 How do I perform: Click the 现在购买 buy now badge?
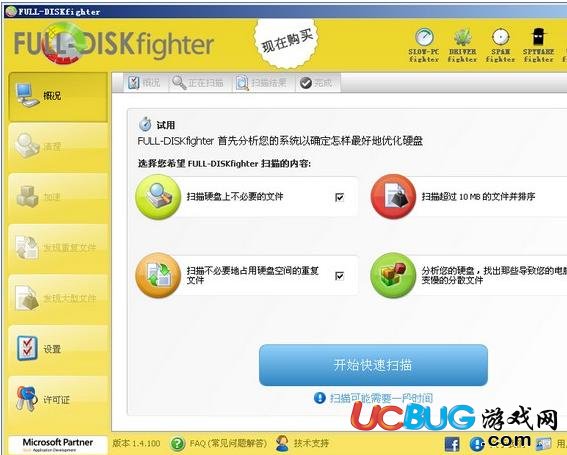click(286, 43)
